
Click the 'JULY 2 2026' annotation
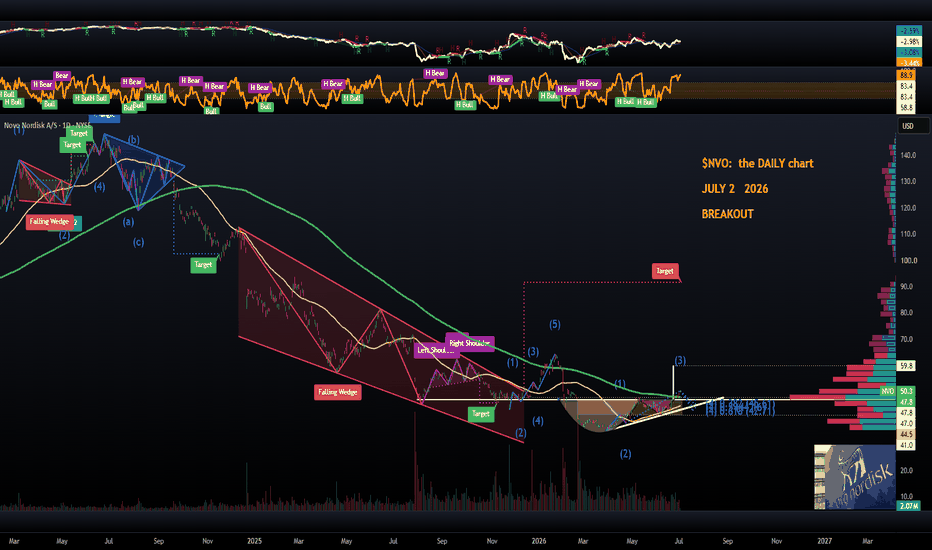(x=735, y=189)
